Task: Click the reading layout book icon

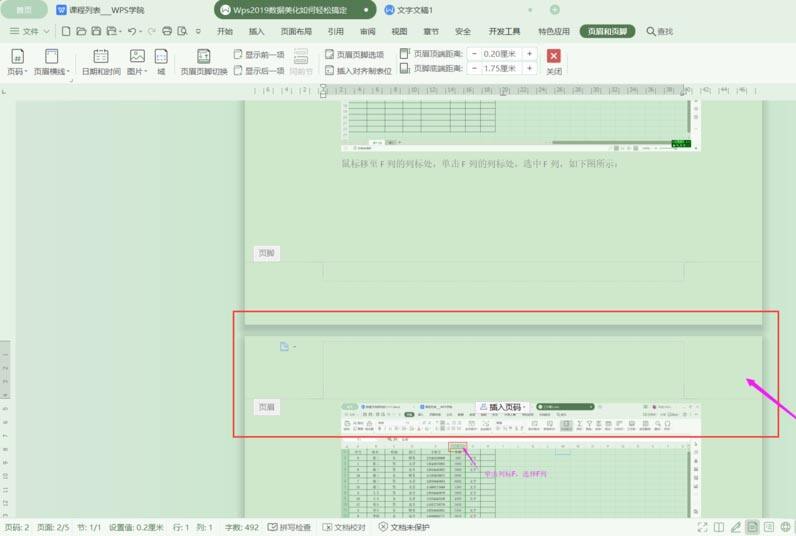Action: coord(719,527)
